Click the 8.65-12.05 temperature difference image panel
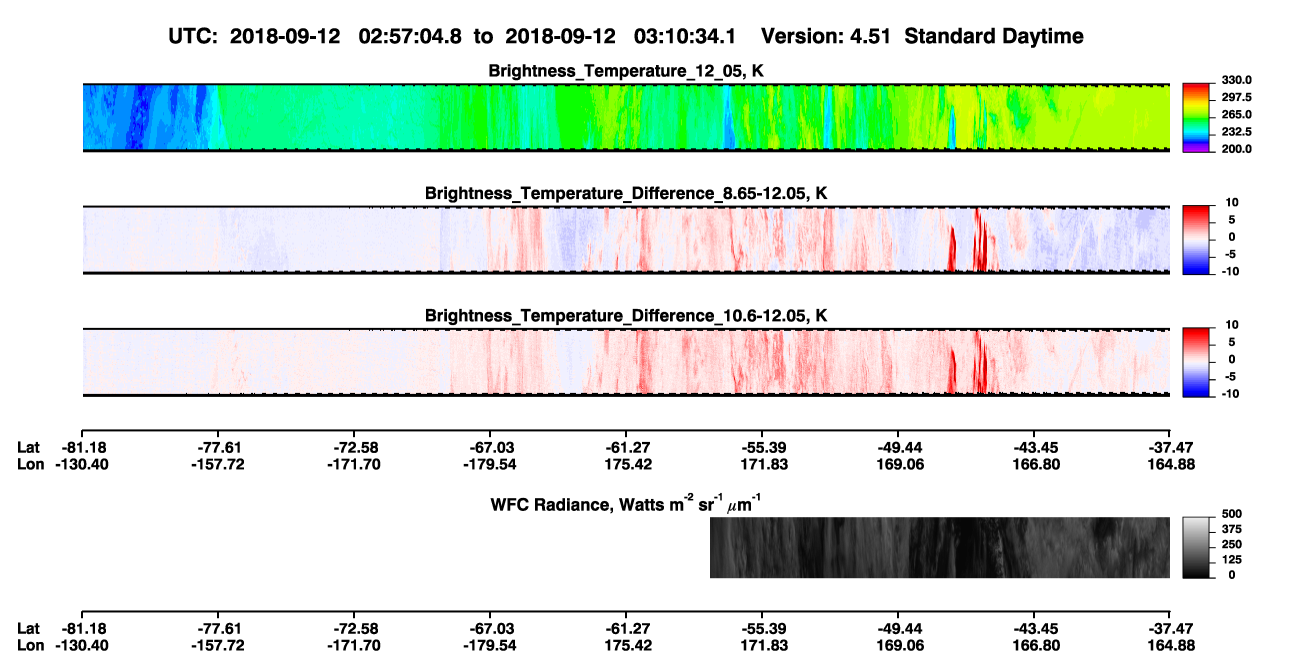1300x667 pixels. click(x=625, y=239)
